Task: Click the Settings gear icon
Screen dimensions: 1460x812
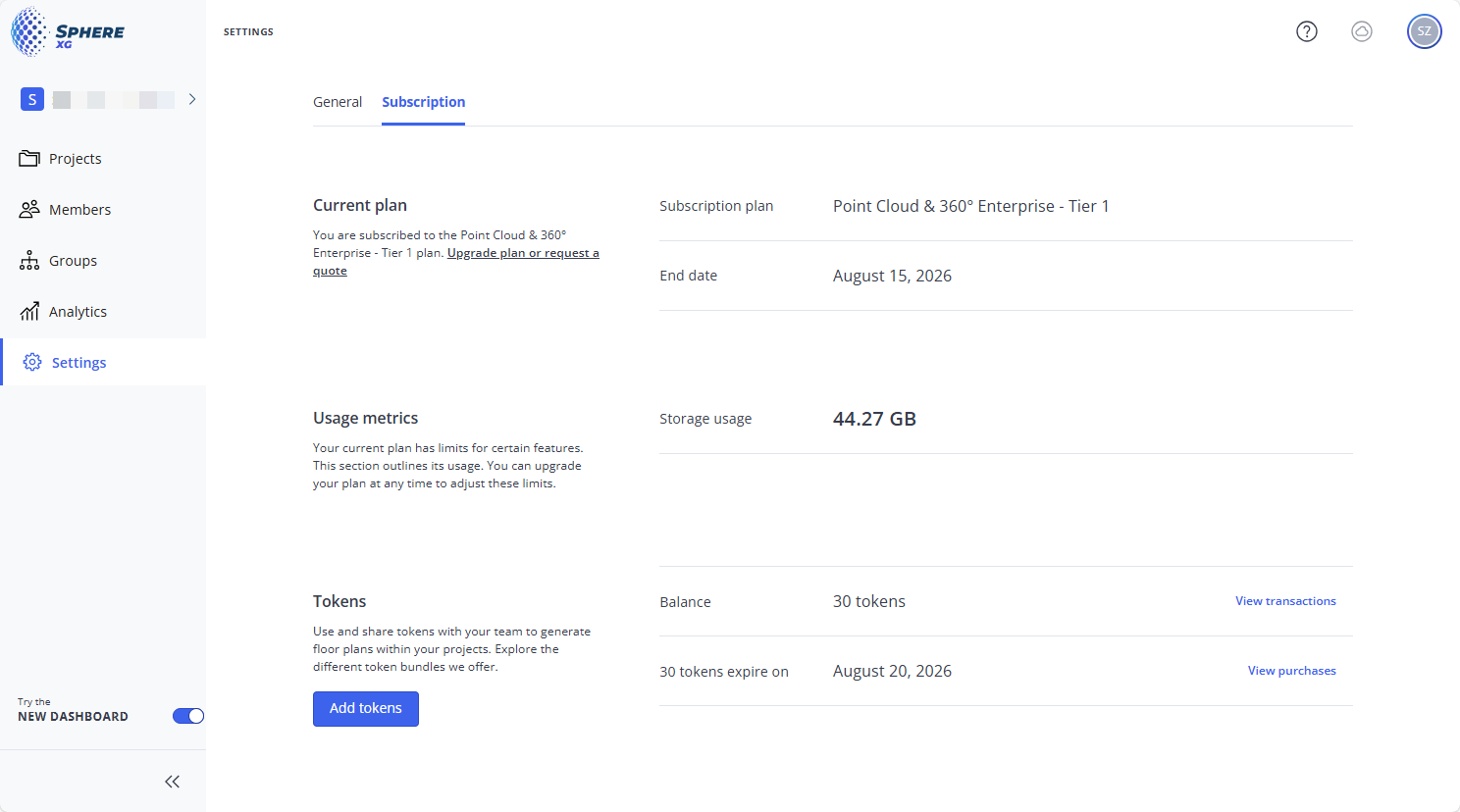Action: point(32,363)
